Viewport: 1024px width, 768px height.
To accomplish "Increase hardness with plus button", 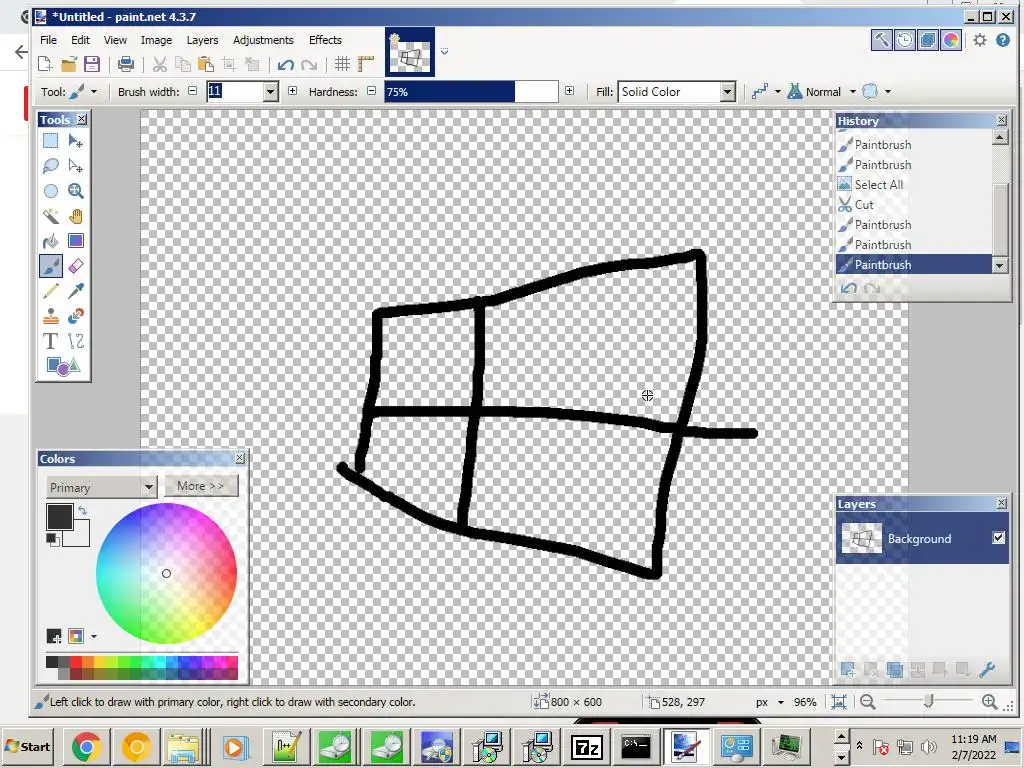I will tap(569, 91).
